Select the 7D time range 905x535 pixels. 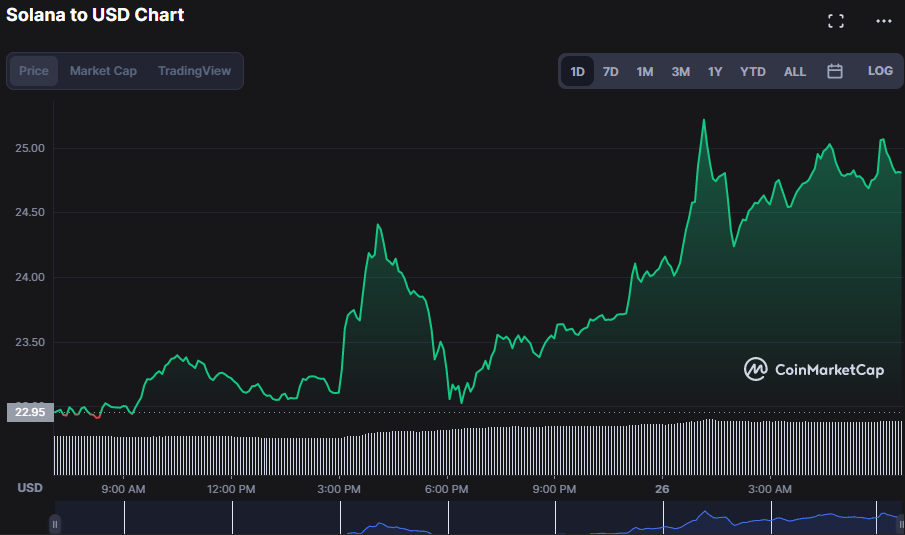(610, 72)
